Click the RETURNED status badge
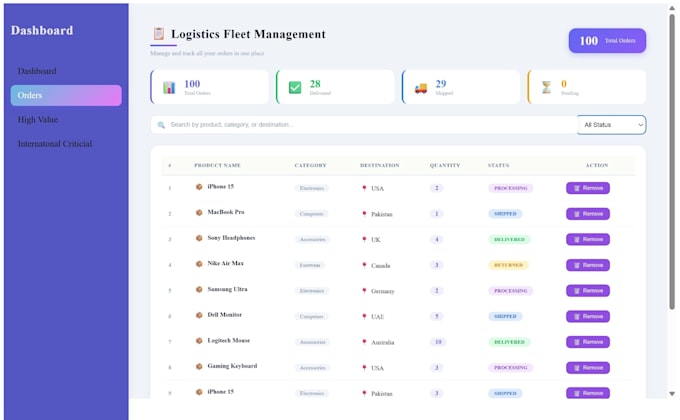 click(x=508, y=265)
